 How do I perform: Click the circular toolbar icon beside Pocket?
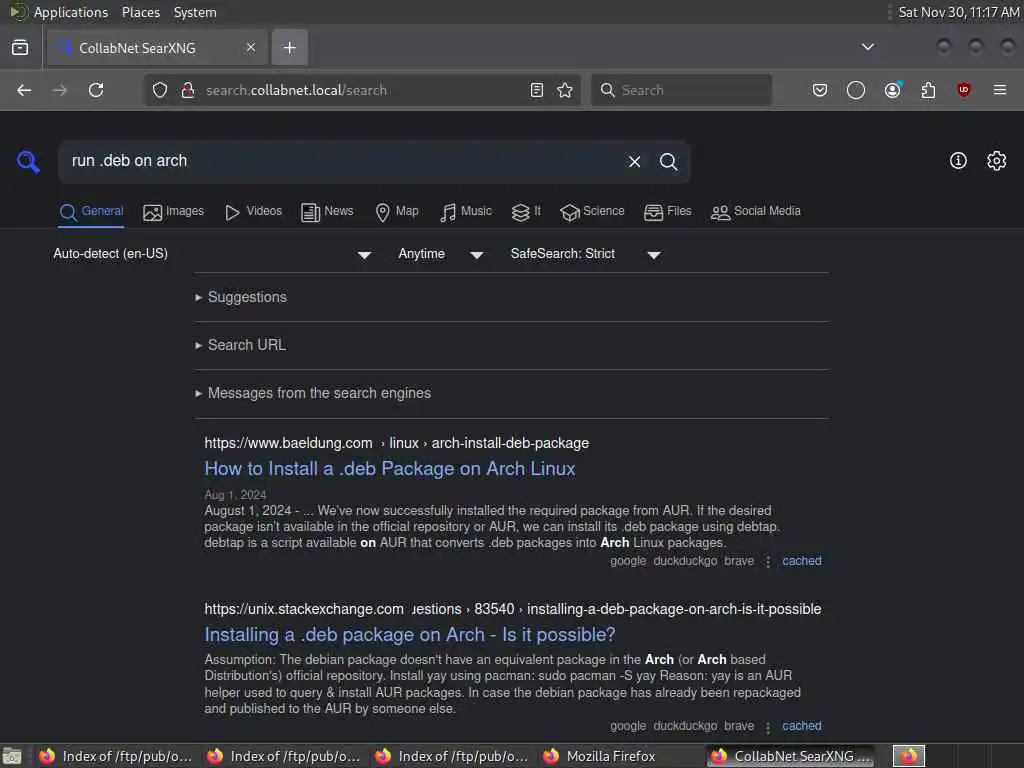[x=856, y=90]
